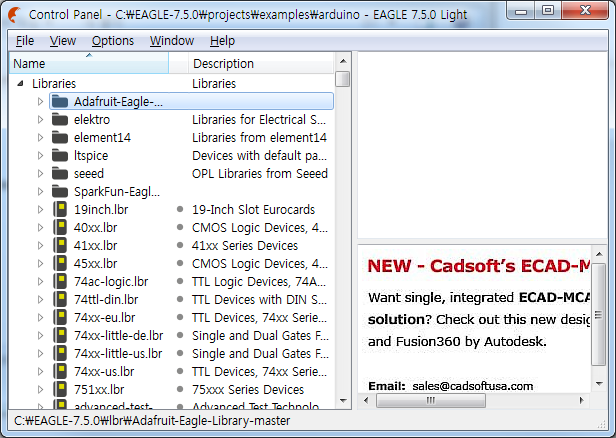Viewport: 616px width, 438px height.
Task: Toggle the in-use dot for 74xx-eu.lbr
Action: point(180,317)
